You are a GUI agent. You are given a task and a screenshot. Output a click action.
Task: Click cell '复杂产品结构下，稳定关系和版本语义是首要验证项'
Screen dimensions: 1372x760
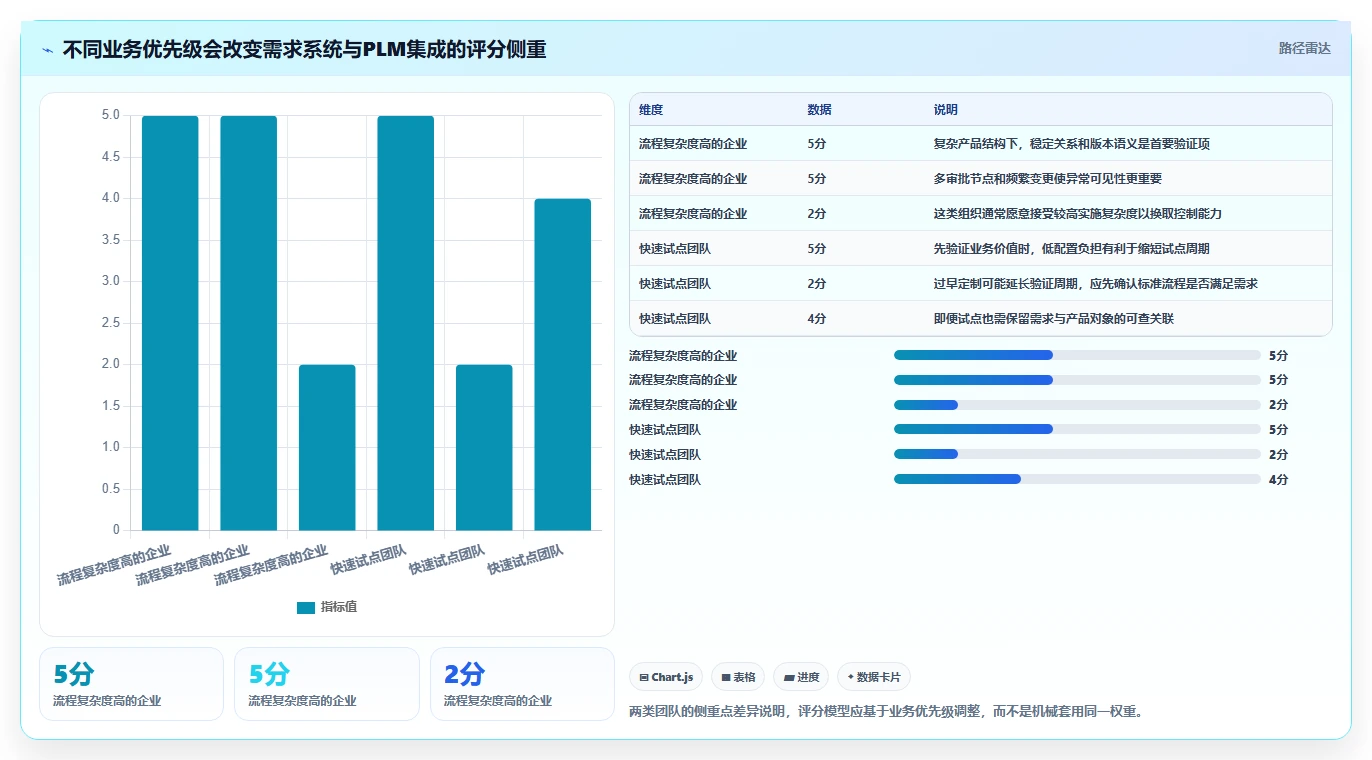pos(1072,144)
